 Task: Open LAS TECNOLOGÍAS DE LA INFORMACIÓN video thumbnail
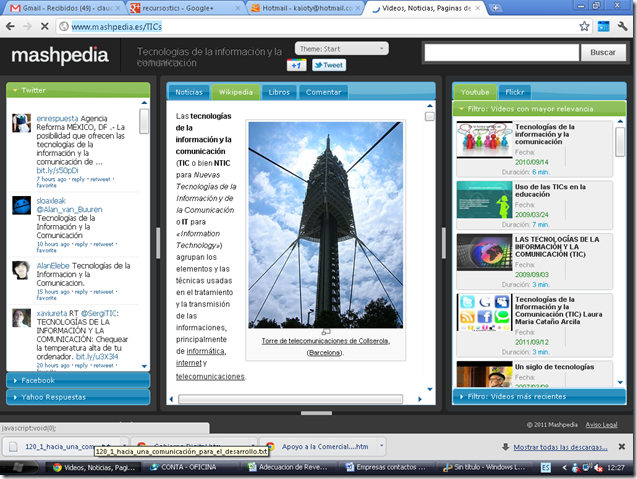[x=484, y=252]
